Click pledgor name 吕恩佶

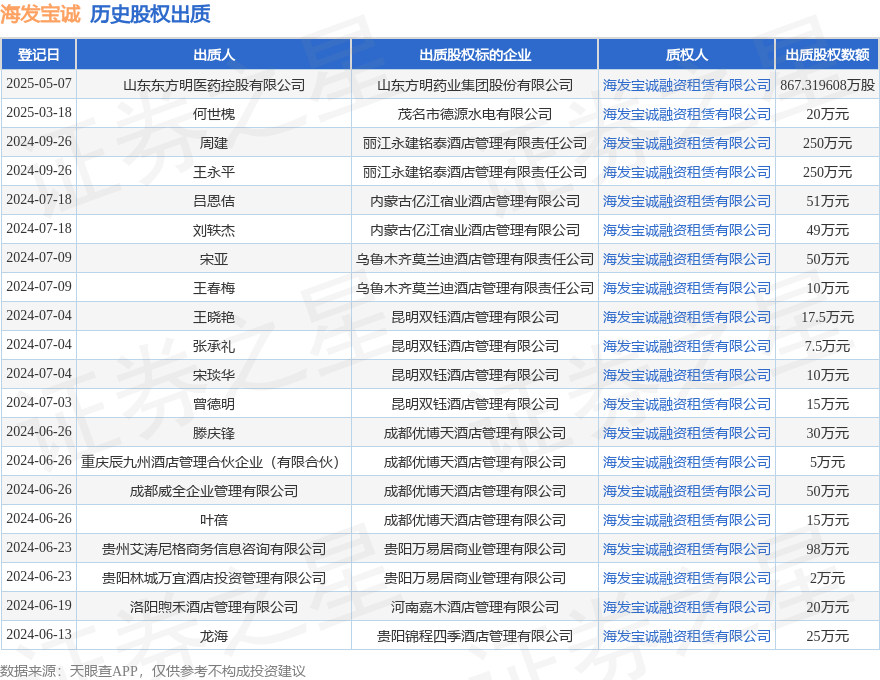pyautogui.click(x=214, y=201)
